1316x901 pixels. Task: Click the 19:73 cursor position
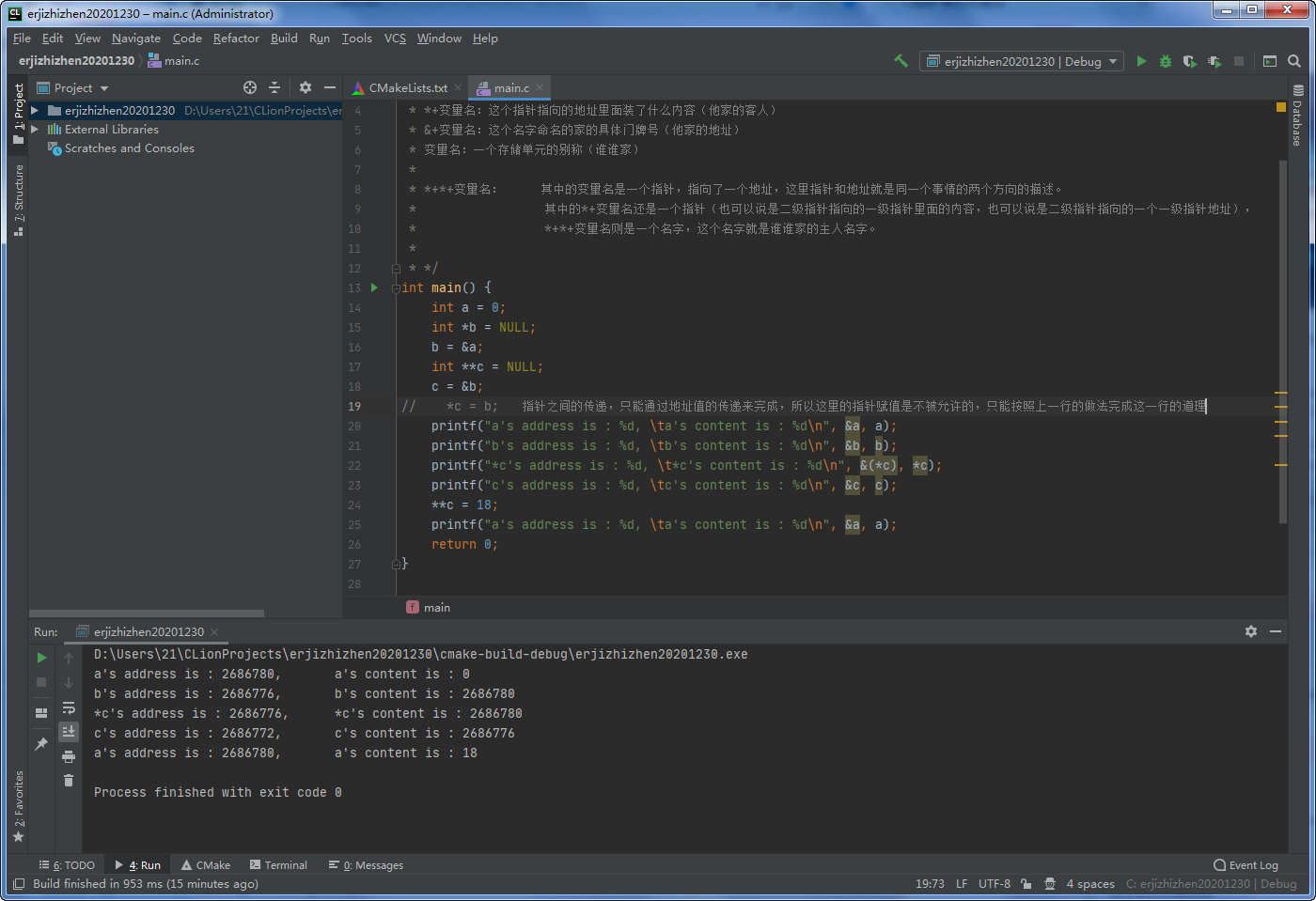pyautogui.click(x=930, y=884)
